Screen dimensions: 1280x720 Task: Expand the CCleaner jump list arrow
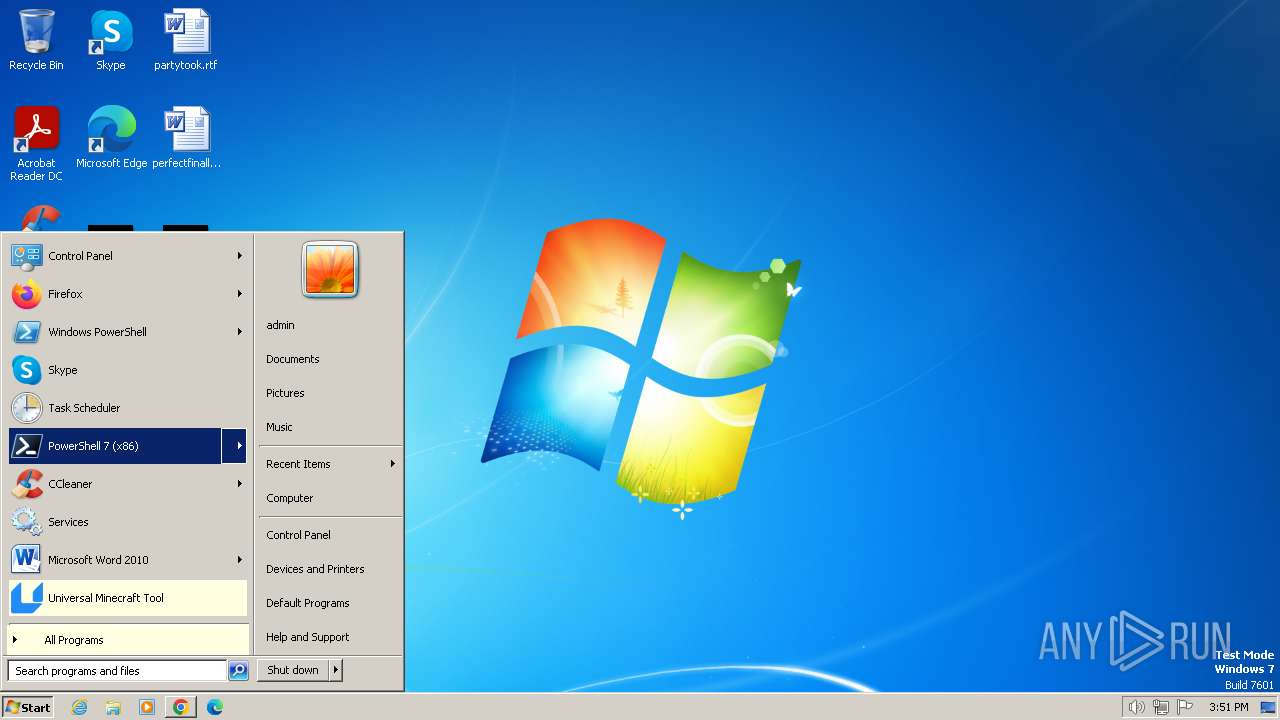(x=240, y=484)
